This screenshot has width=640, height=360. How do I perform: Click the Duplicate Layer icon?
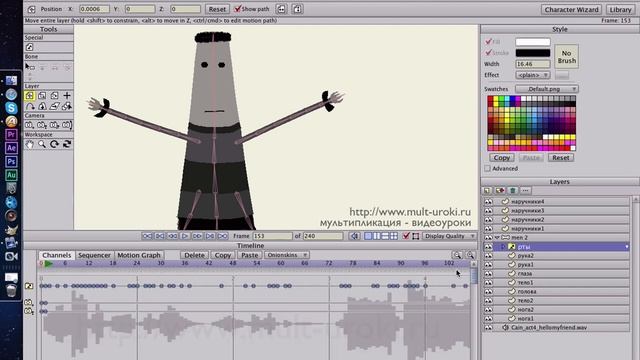tap(500, 191)
